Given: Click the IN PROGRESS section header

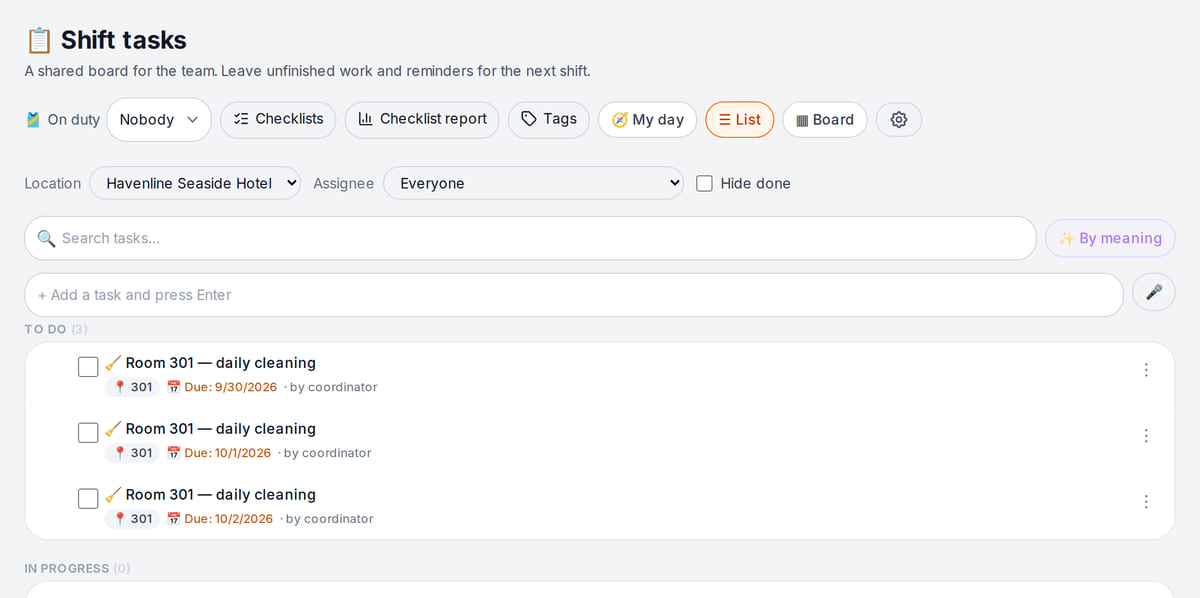Looking at the screenshot, I should [x=77, y=568].
